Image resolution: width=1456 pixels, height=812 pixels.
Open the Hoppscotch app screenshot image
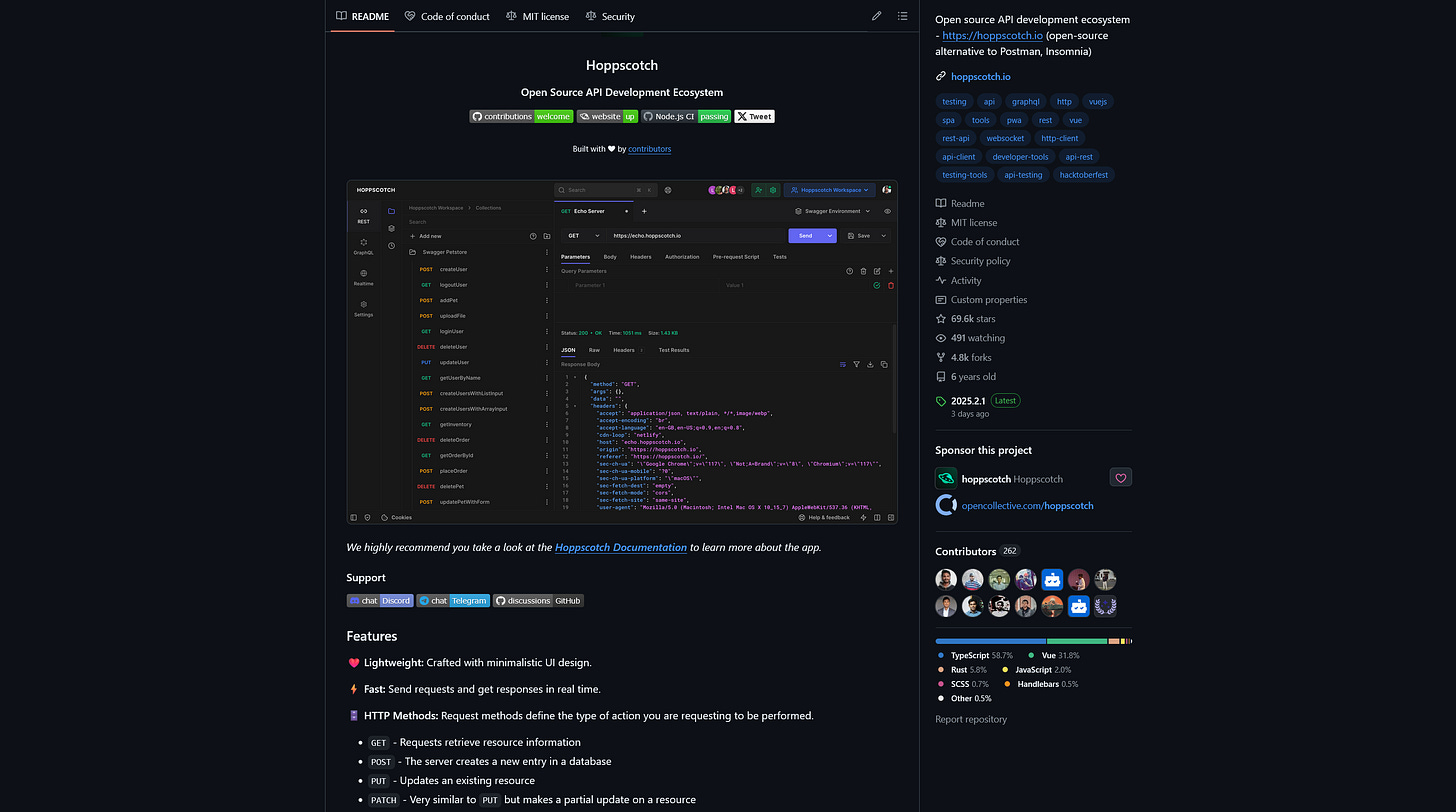point(622,352)
